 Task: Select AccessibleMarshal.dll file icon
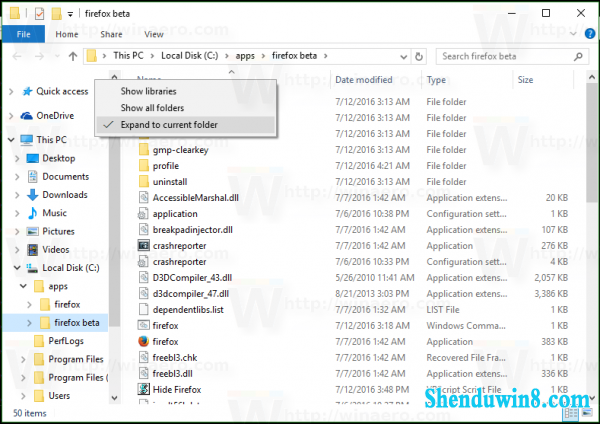(143, 197)
